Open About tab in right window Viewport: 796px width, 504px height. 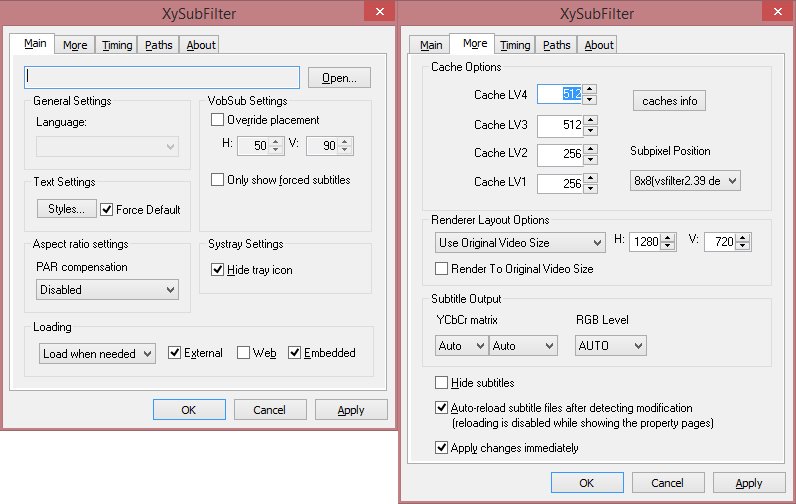click(599, 45)
